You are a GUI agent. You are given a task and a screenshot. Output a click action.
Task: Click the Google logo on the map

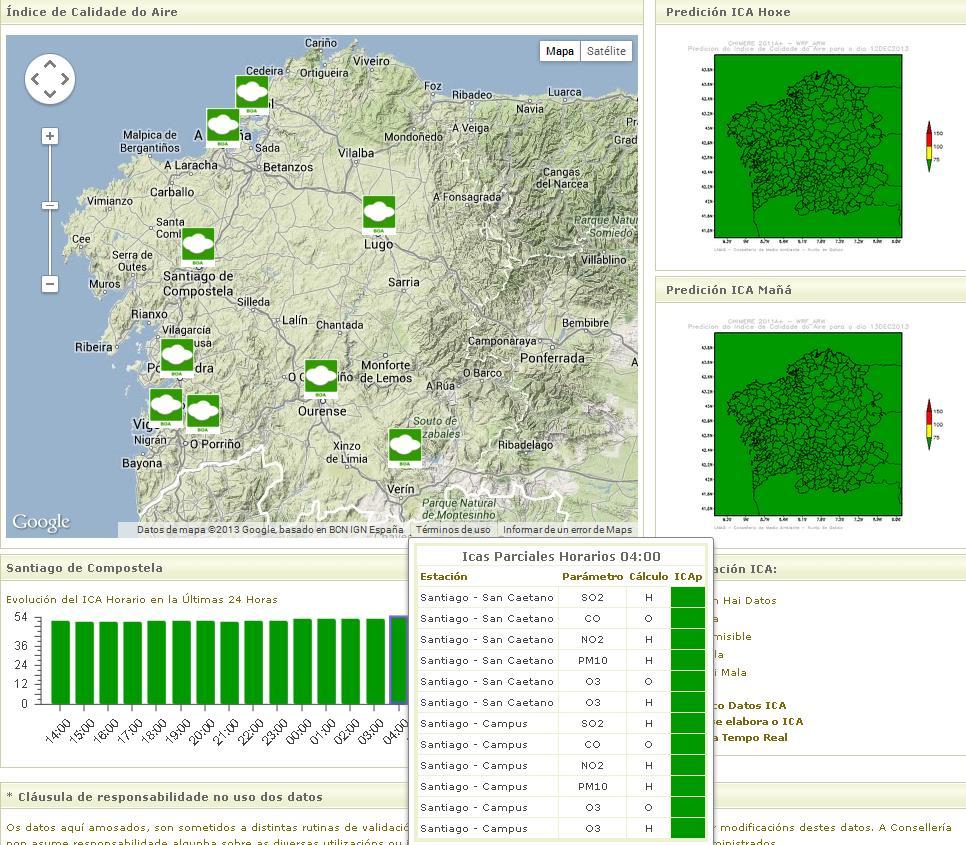[41, 522]
